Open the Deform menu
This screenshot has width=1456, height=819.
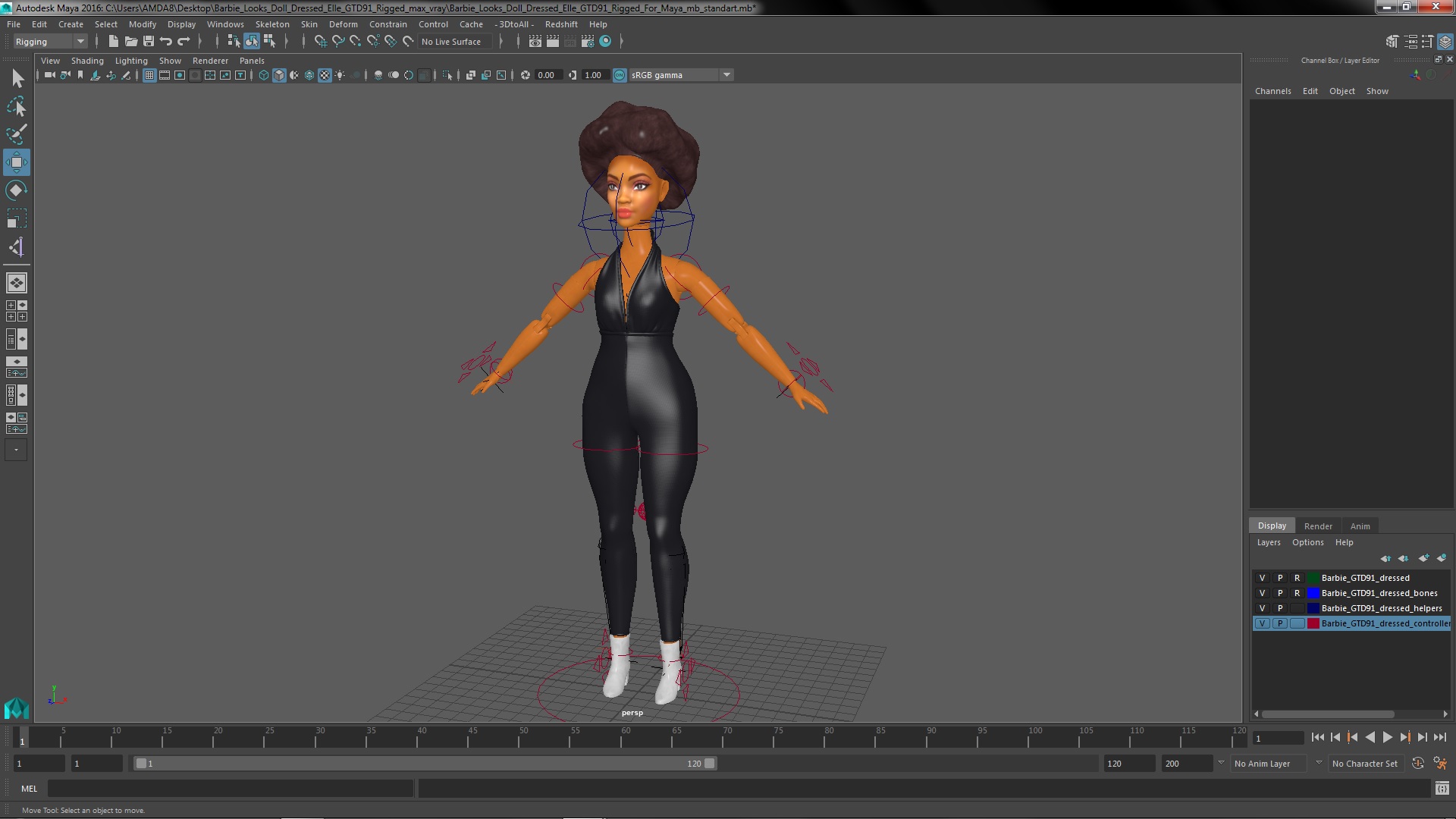point(343,24)
